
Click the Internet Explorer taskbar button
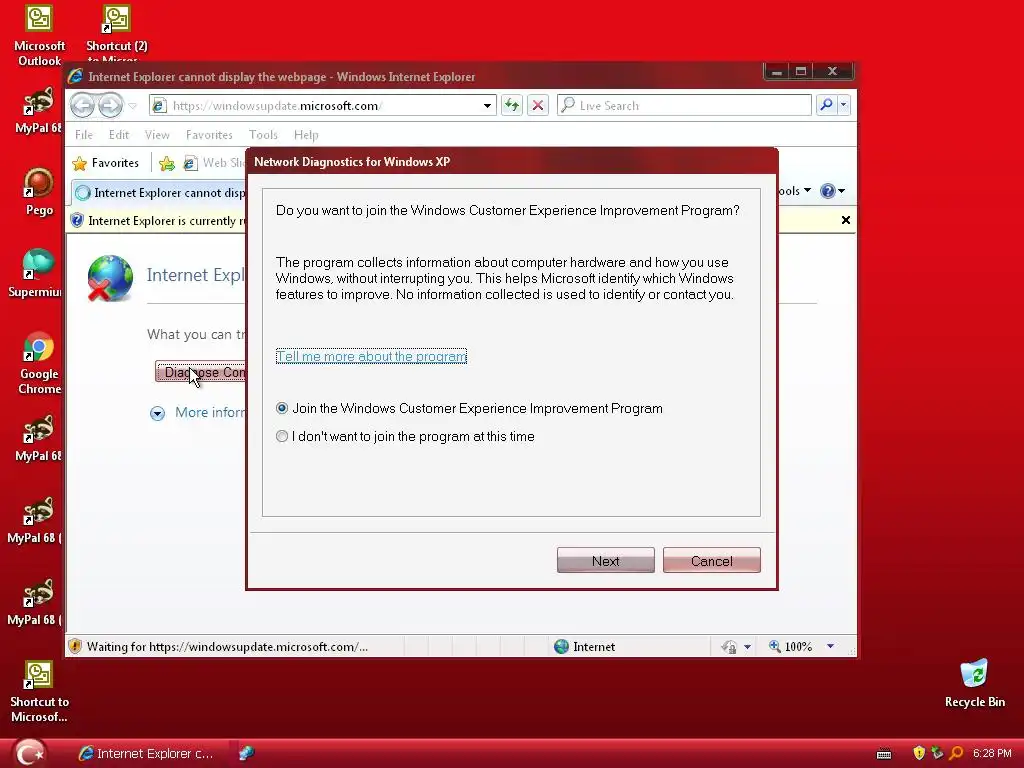147,753
